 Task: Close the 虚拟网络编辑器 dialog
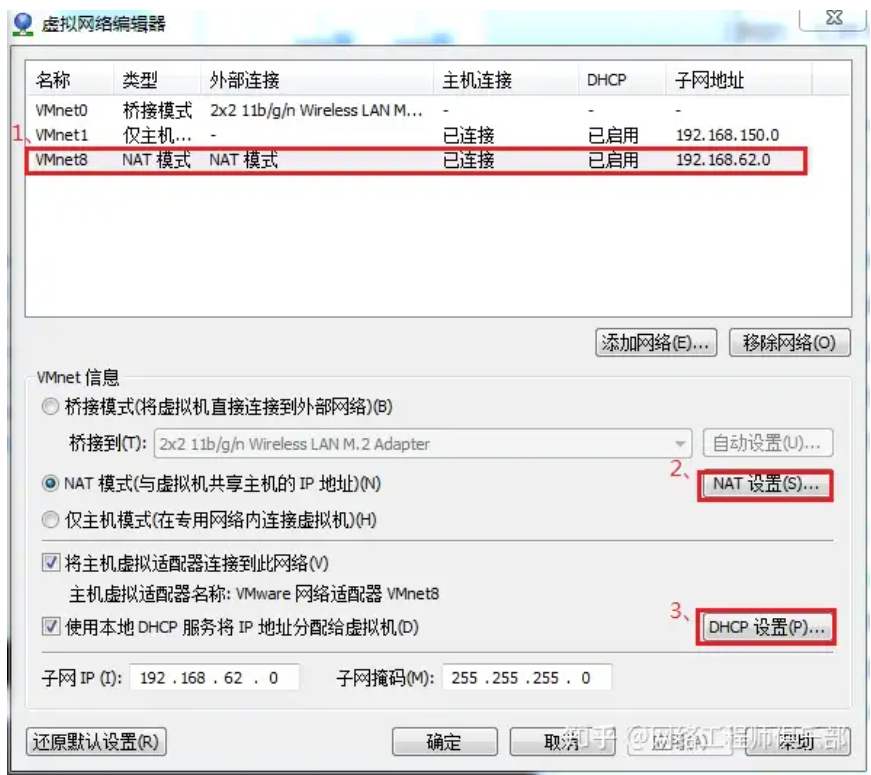833,18
